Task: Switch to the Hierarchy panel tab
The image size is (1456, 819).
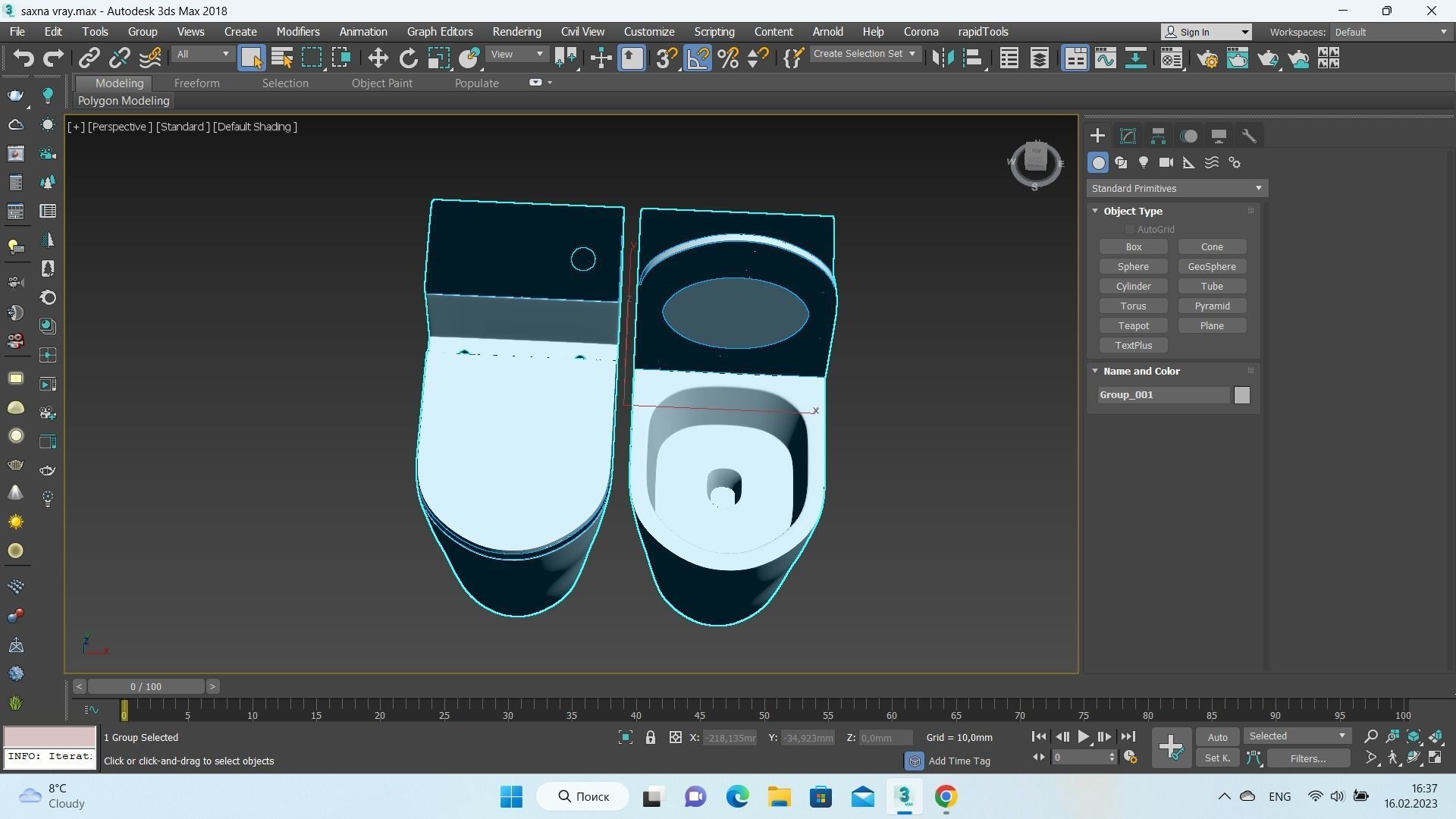Action: [x=1158, y=136]
